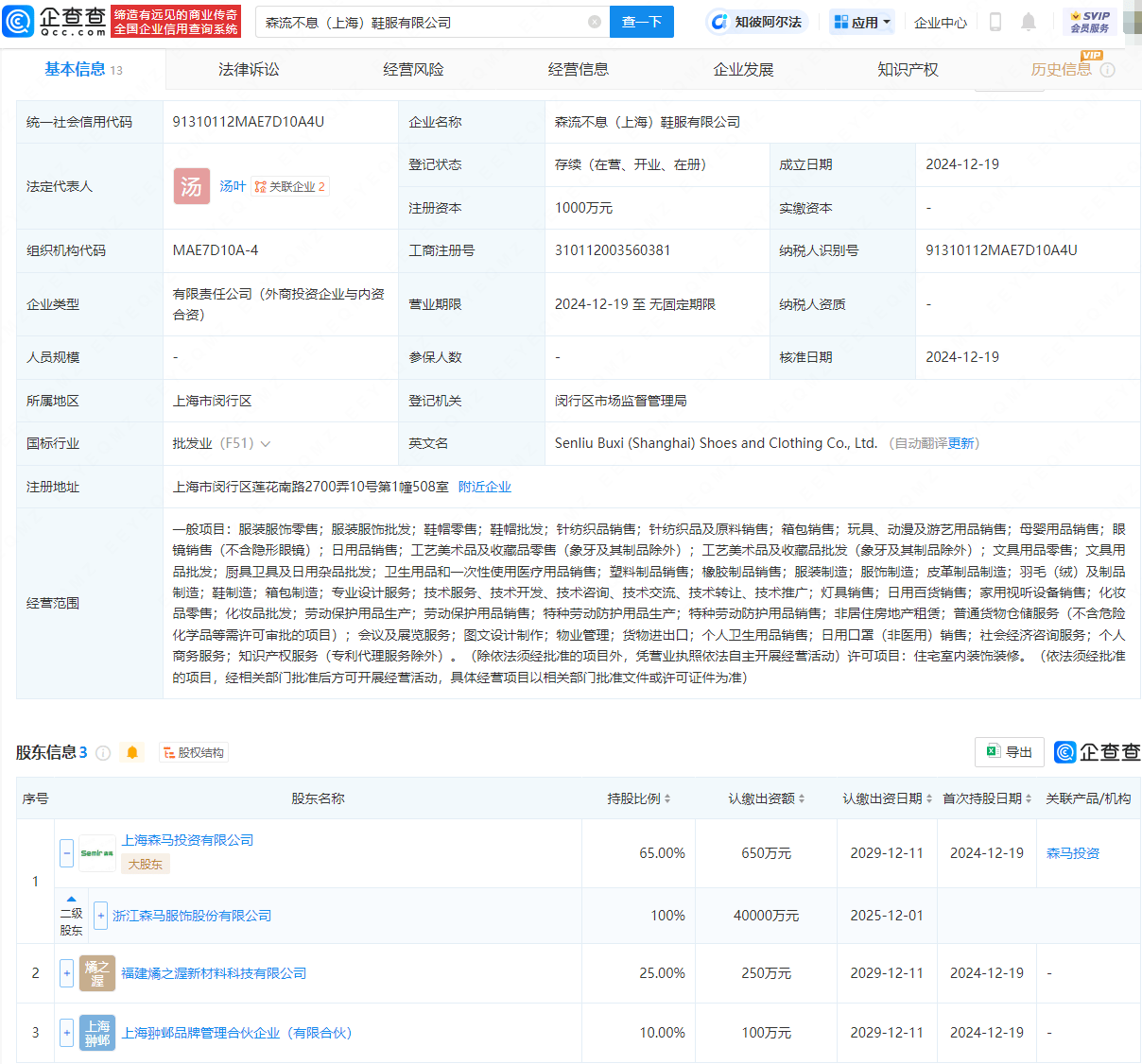
Task: Expand 福建燏之渥新材料科技有限公司 row
Action: [x=66, y=973]
